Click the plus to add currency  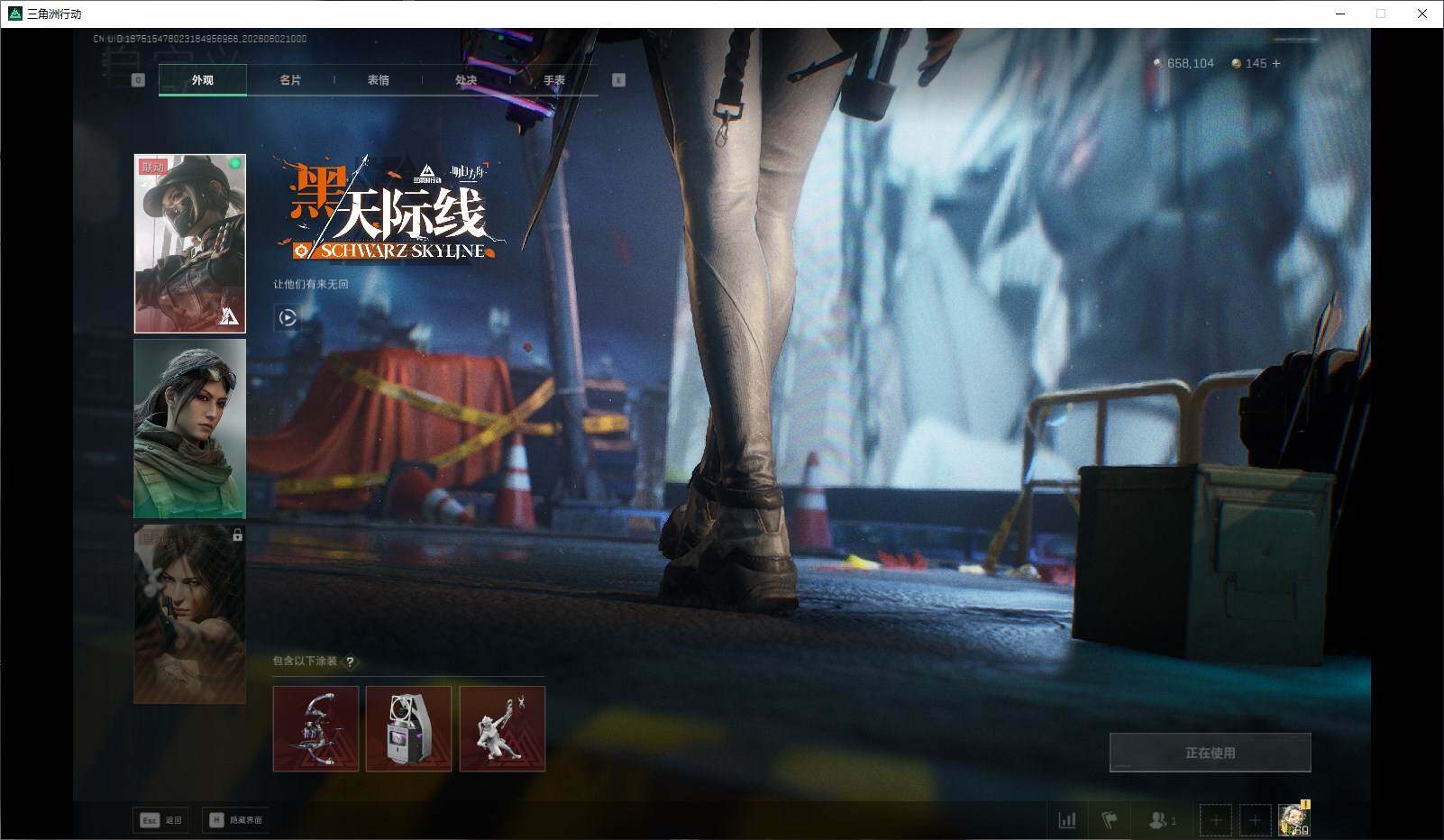click(1275, 63)
